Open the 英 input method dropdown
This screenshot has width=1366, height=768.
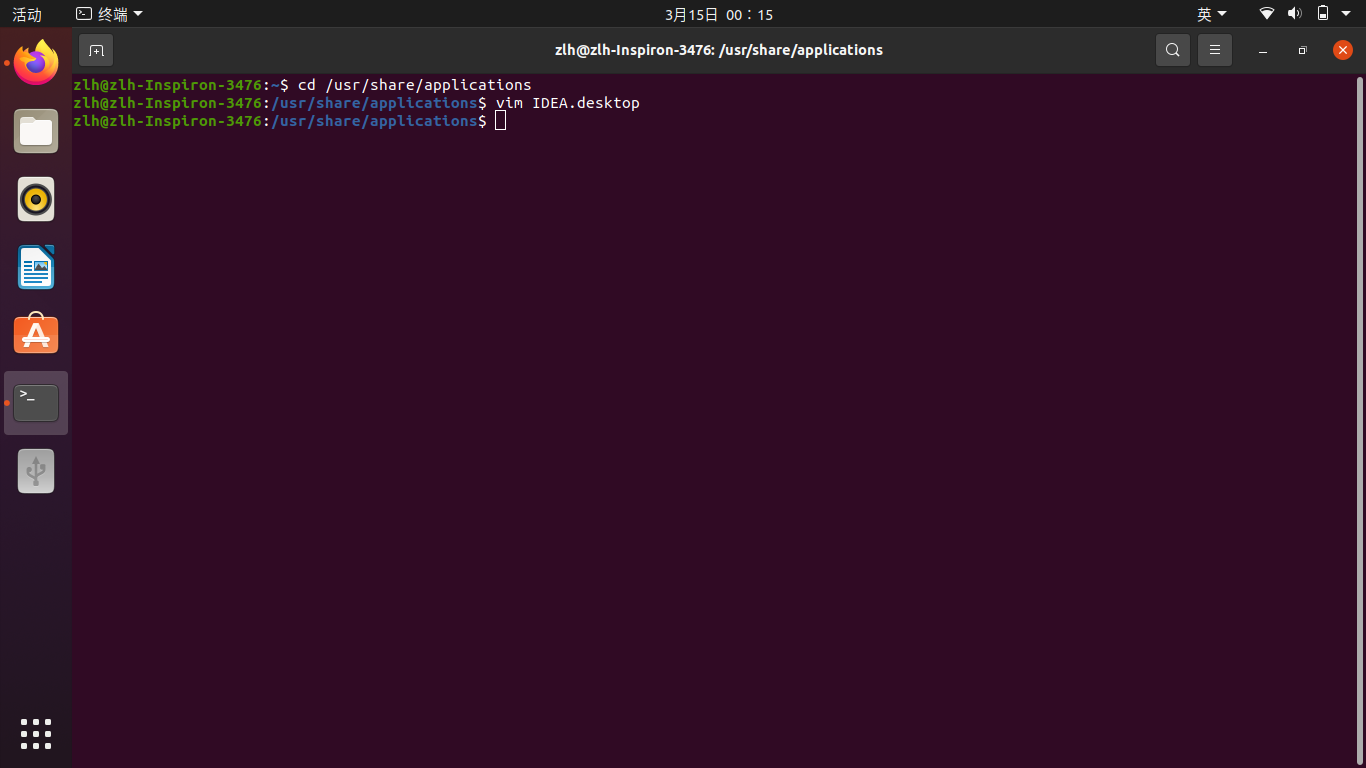1211,14
